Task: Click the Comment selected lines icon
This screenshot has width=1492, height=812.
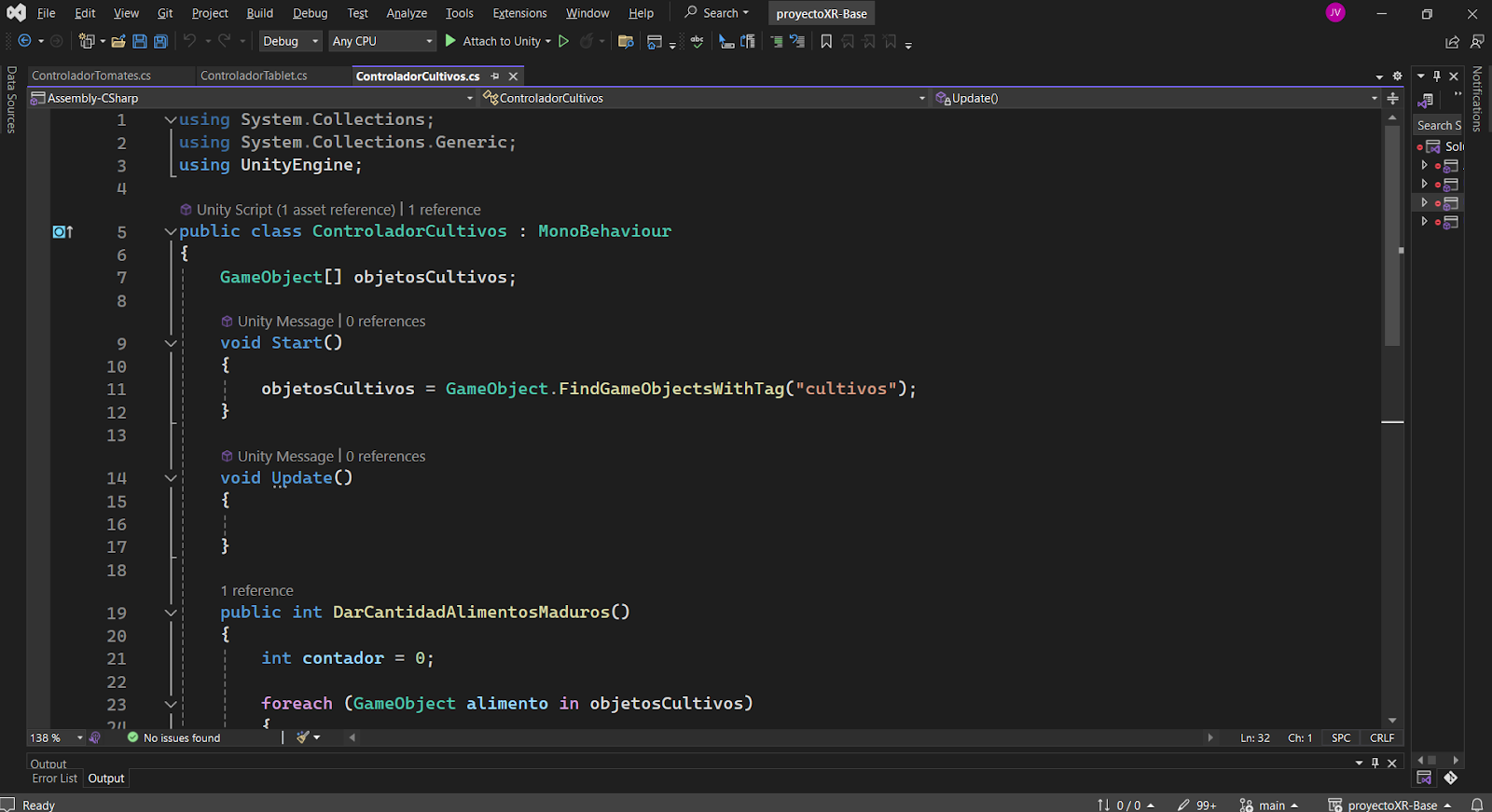Action: 777,41
